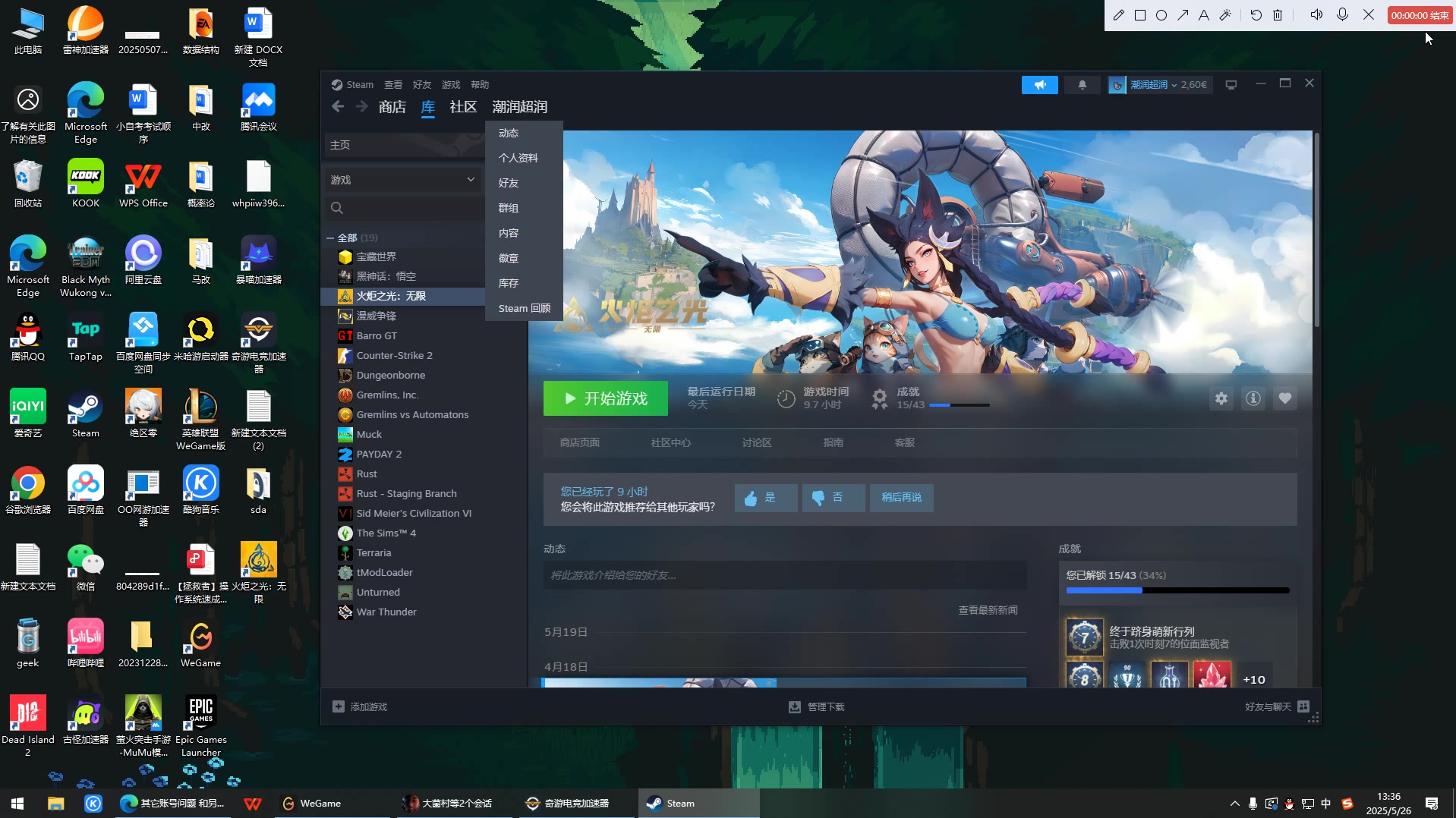Click 是 thumbs-up recommend button
Screen dimensions: 1456x818
coord(766,498)
